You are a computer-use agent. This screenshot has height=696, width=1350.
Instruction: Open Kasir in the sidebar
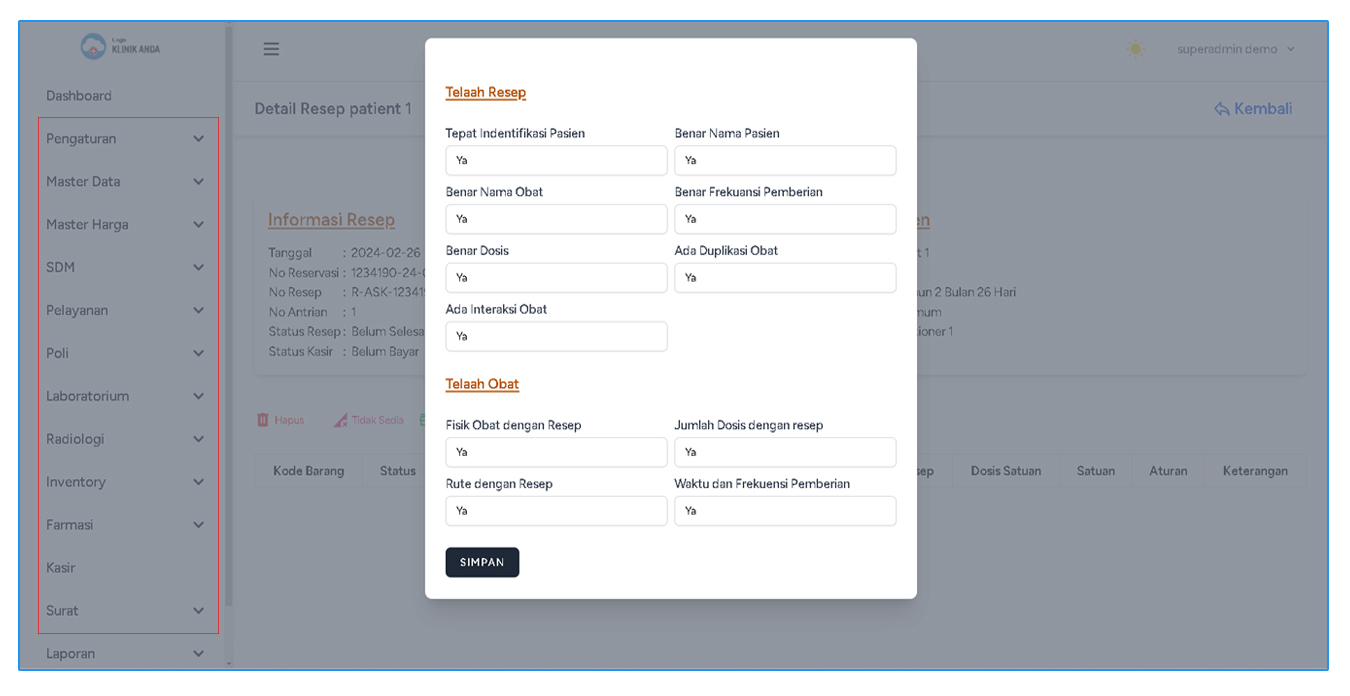(61, 568)
